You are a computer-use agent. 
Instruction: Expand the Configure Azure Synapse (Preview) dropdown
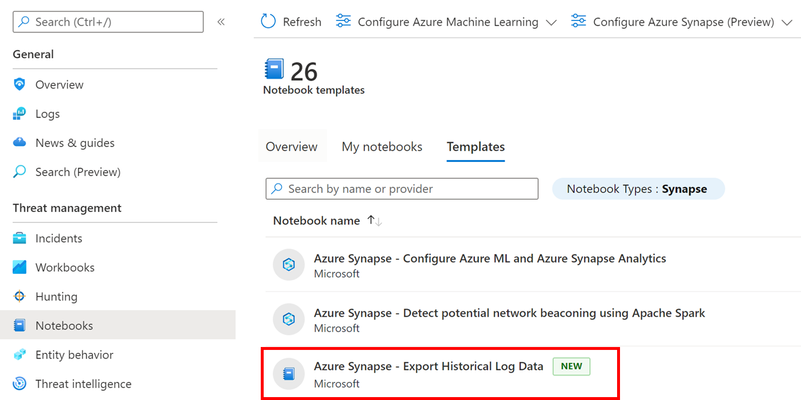point(786,22)
